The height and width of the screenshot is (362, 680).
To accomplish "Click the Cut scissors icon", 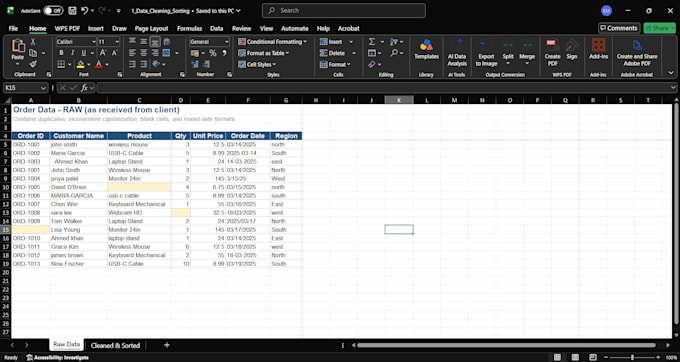I will coord(33,42).
